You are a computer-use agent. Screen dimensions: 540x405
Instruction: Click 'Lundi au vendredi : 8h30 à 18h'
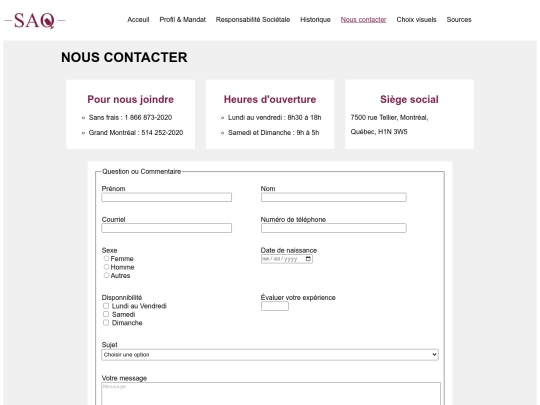[x=274, y=117]
